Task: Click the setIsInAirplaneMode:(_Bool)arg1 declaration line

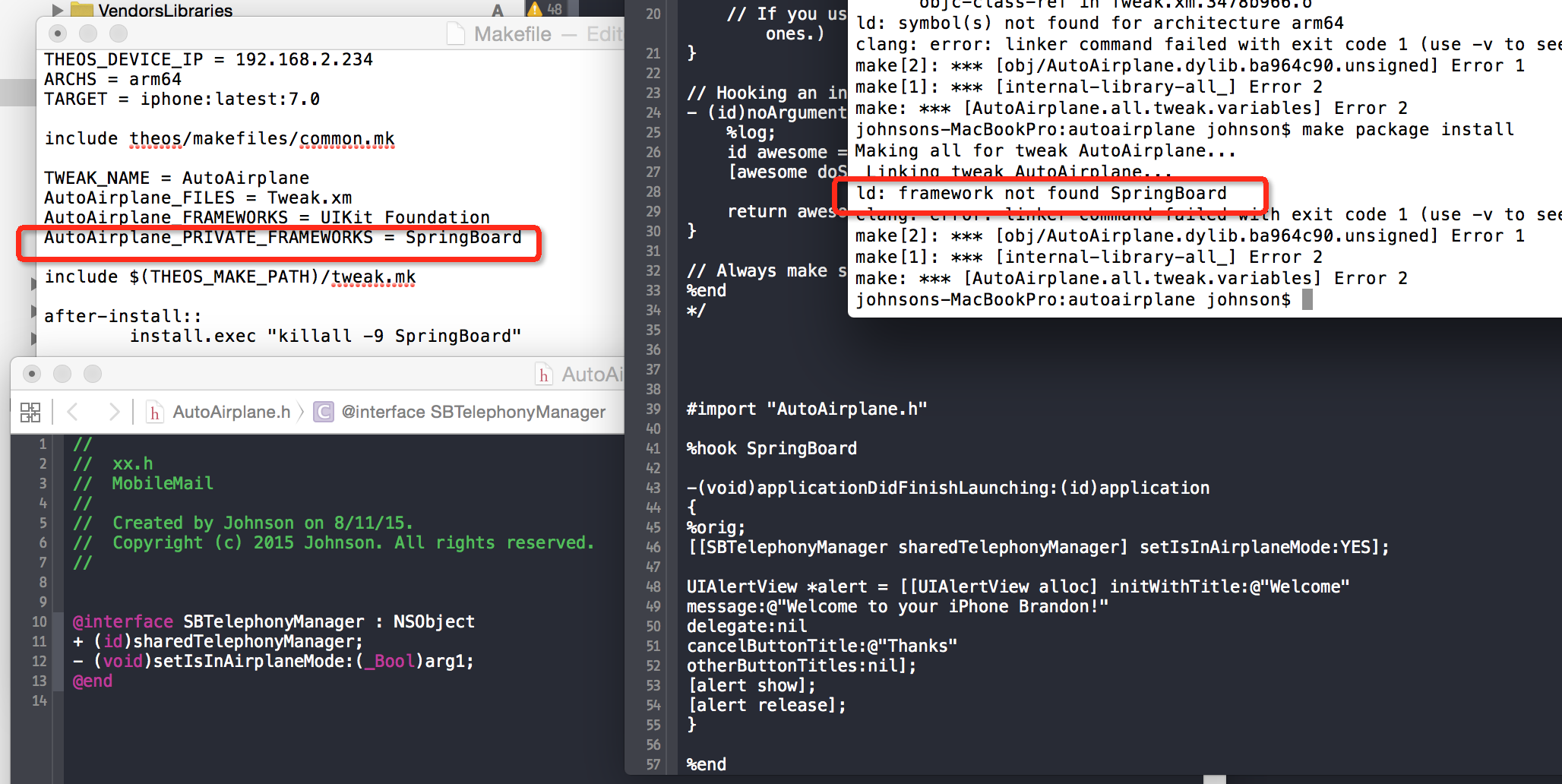Action: coord(273,661)
